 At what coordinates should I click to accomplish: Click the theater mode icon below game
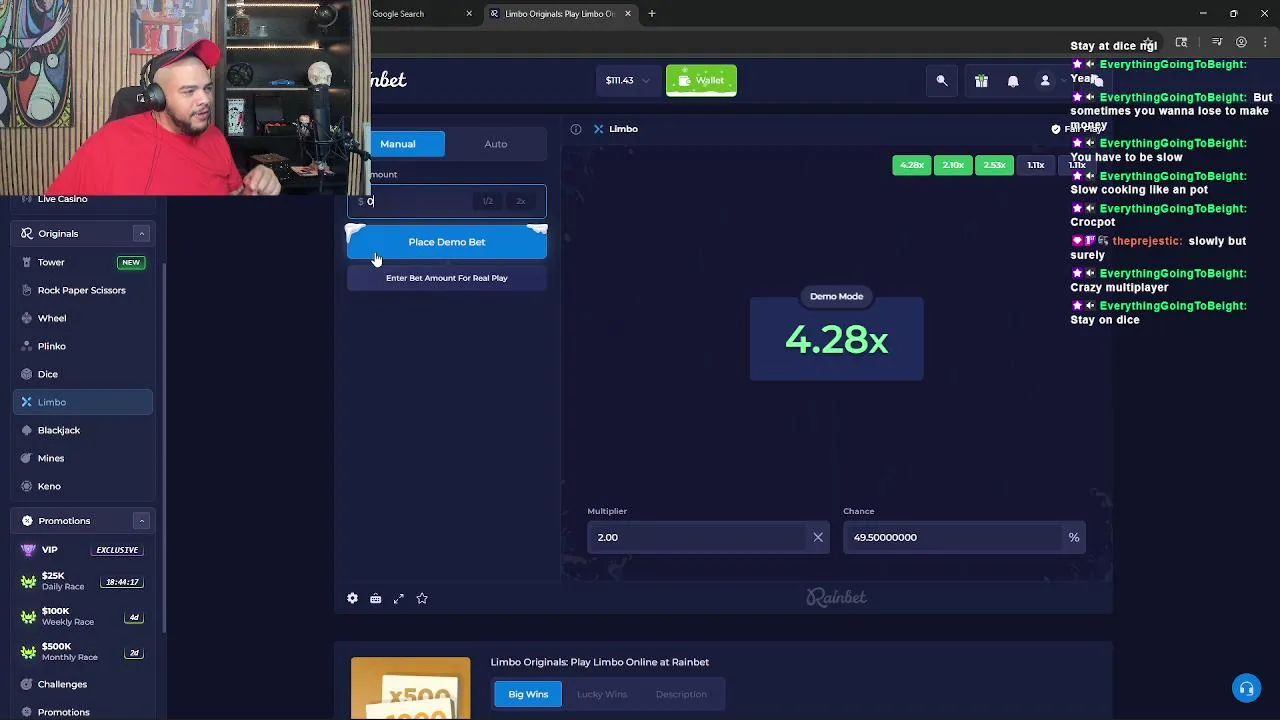(375, 598)
